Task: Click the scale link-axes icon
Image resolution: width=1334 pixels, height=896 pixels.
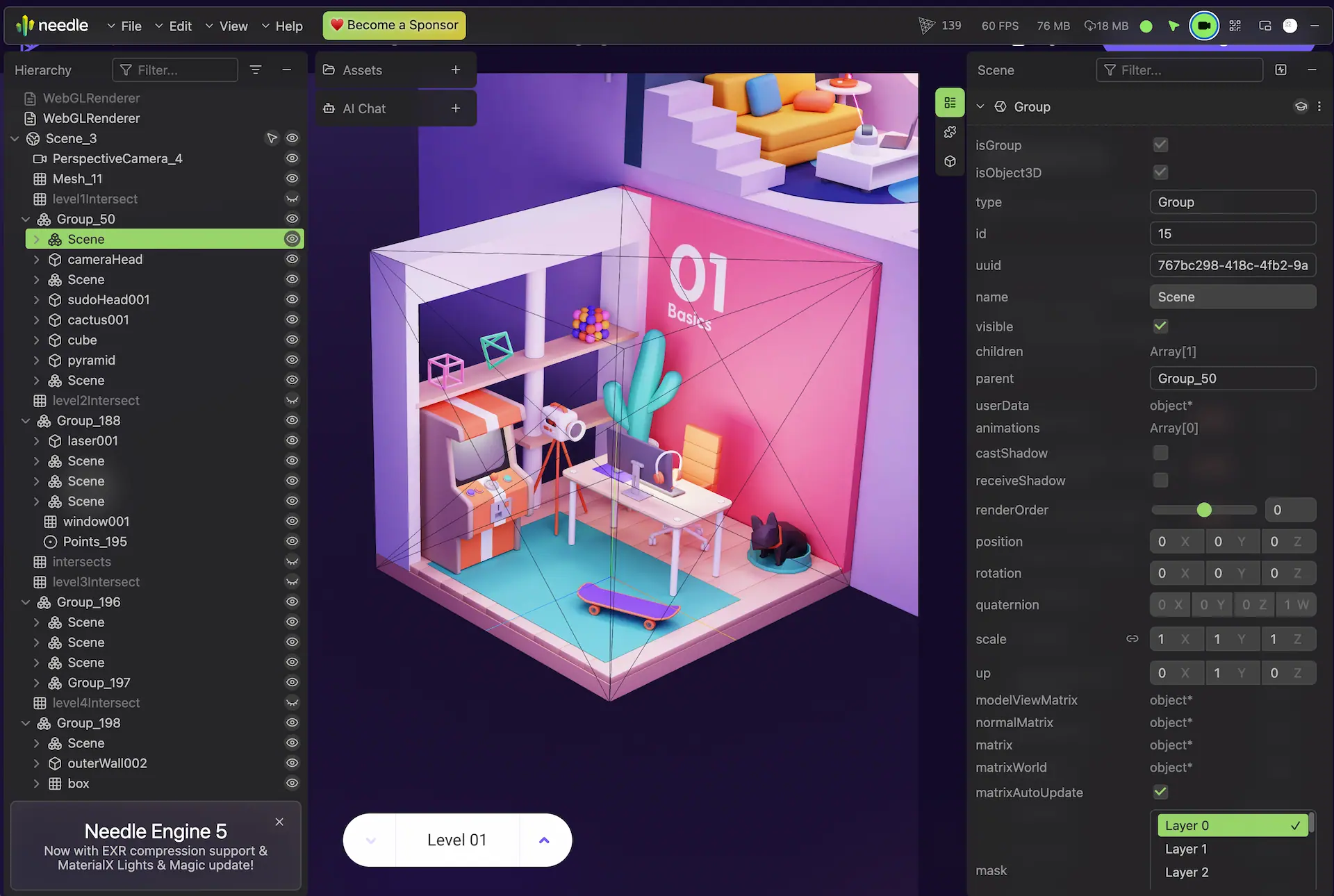Action: (x=1133, y=638)
